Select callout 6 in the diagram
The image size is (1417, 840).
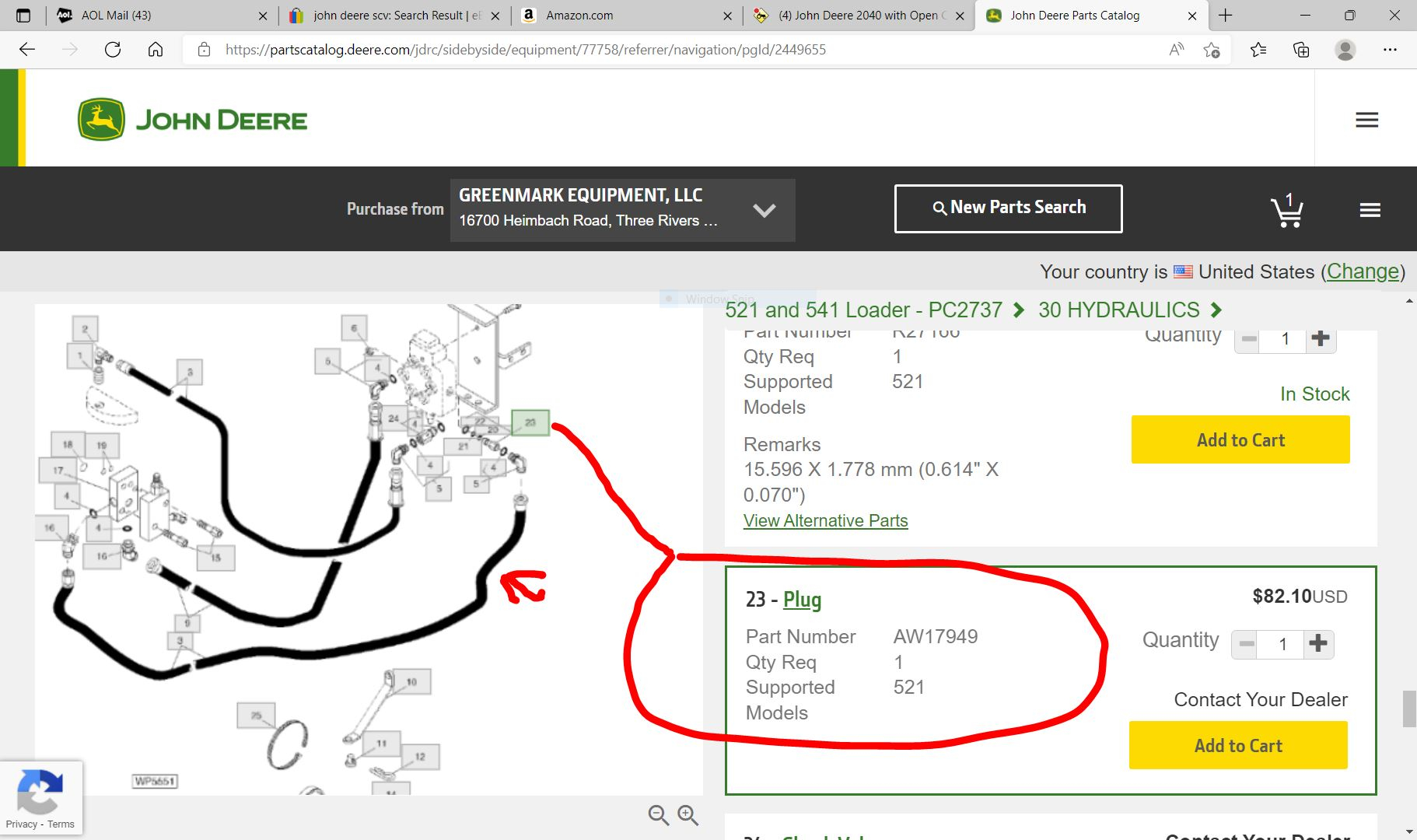point(354,328)
